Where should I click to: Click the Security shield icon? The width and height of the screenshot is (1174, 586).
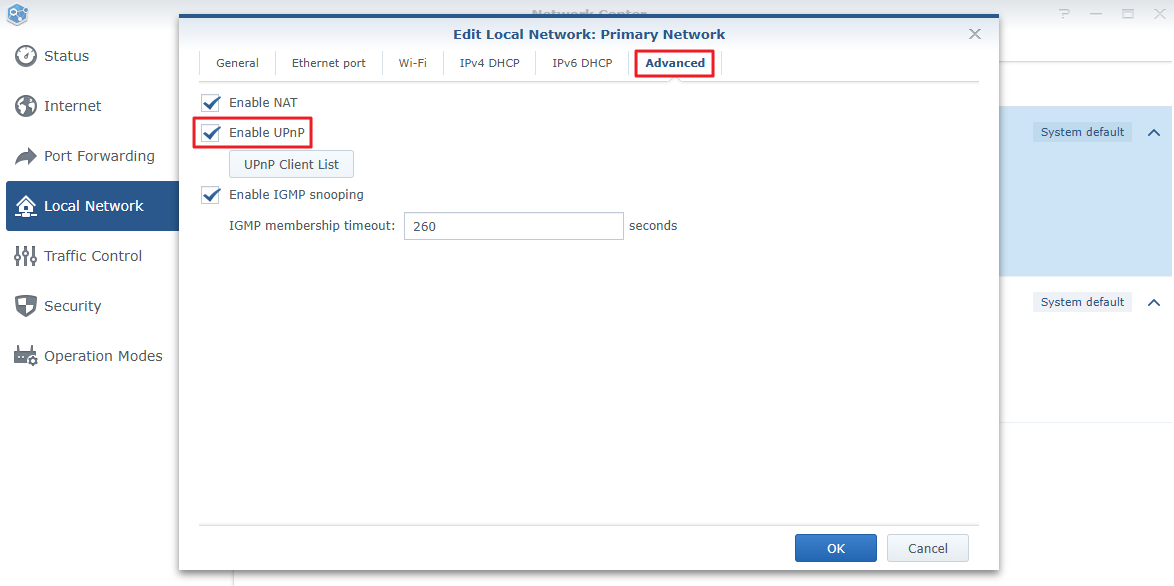pyautogui.click(x=26, y=306)
